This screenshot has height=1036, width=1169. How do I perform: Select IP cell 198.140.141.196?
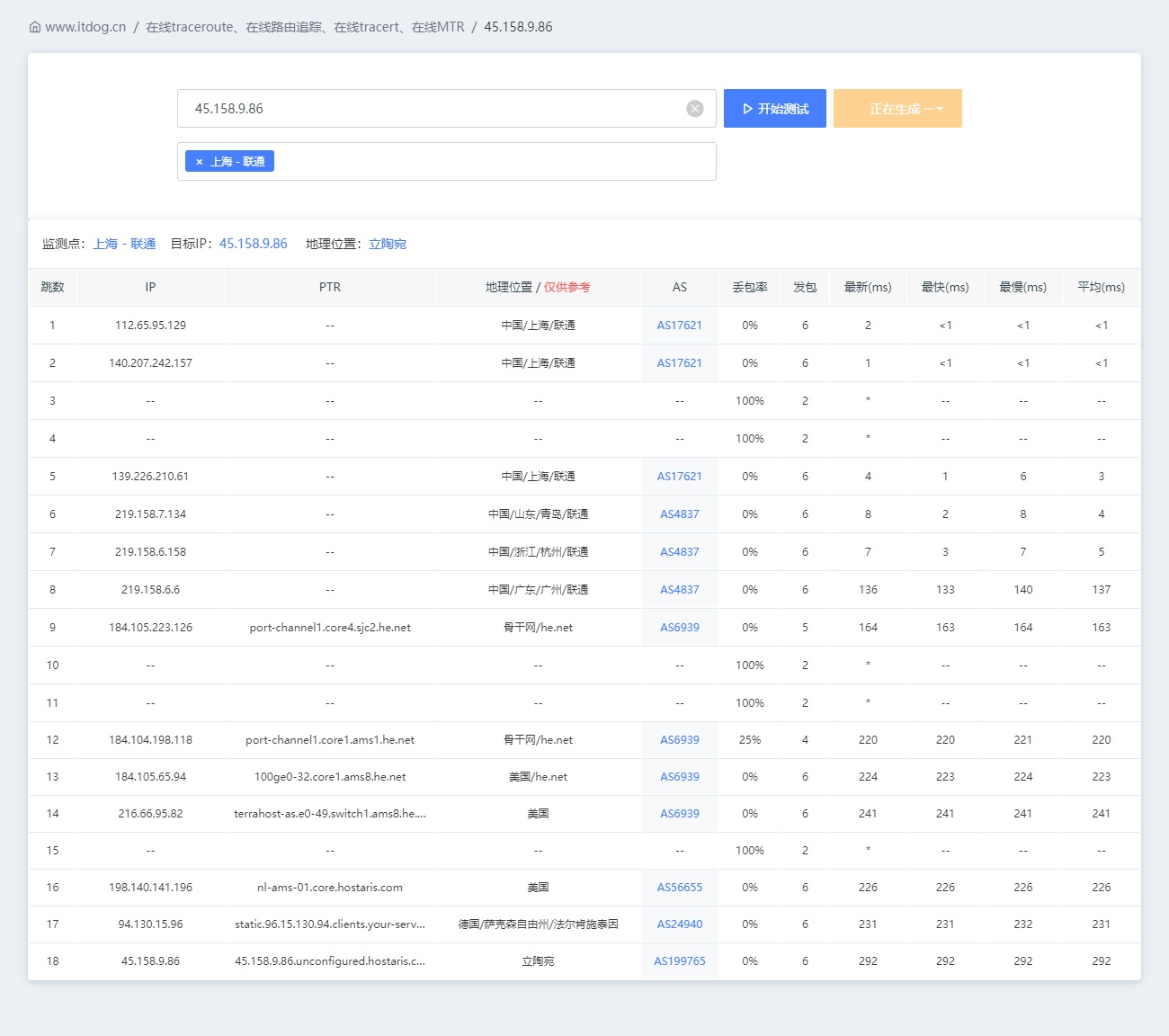150,888
